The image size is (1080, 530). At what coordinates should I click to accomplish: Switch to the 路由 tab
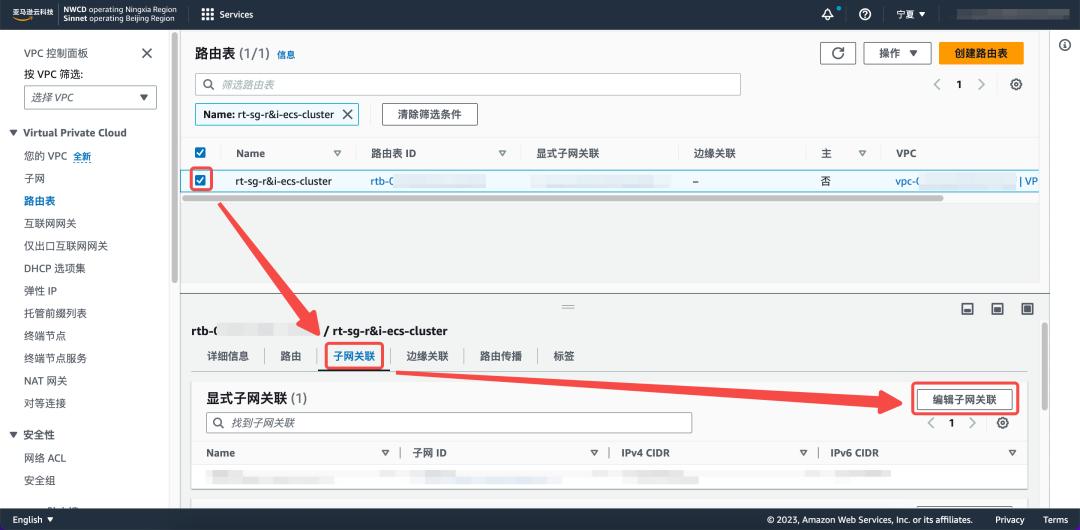tap(291, 356)
